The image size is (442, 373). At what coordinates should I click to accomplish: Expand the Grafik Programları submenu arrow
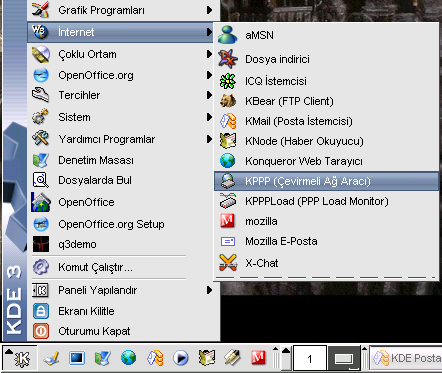pyautogui.click(x=209, y=10)
